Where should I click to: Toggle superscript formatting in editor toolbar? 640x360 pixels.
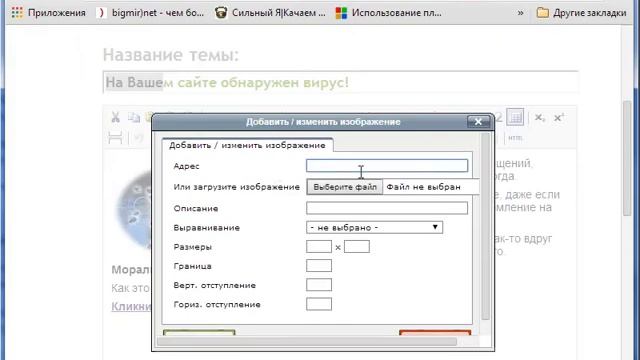tap(559, 118)
